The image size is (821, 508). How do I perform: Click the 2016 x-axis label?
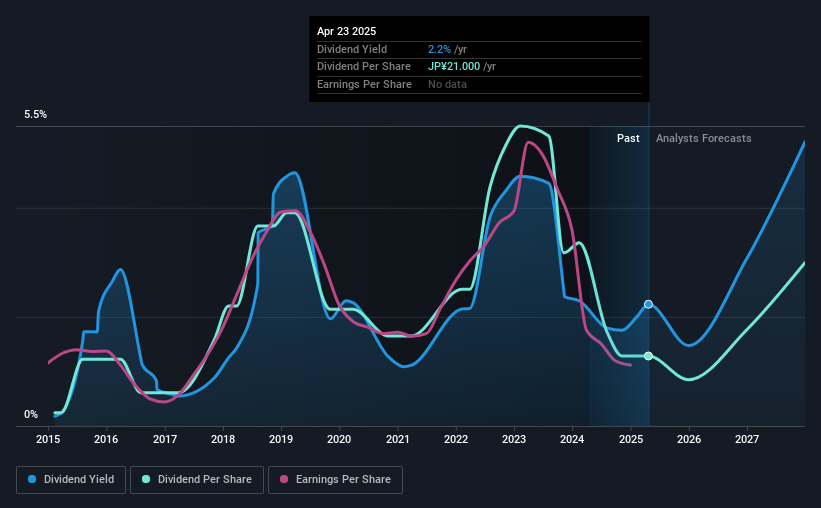click(106, 439)
